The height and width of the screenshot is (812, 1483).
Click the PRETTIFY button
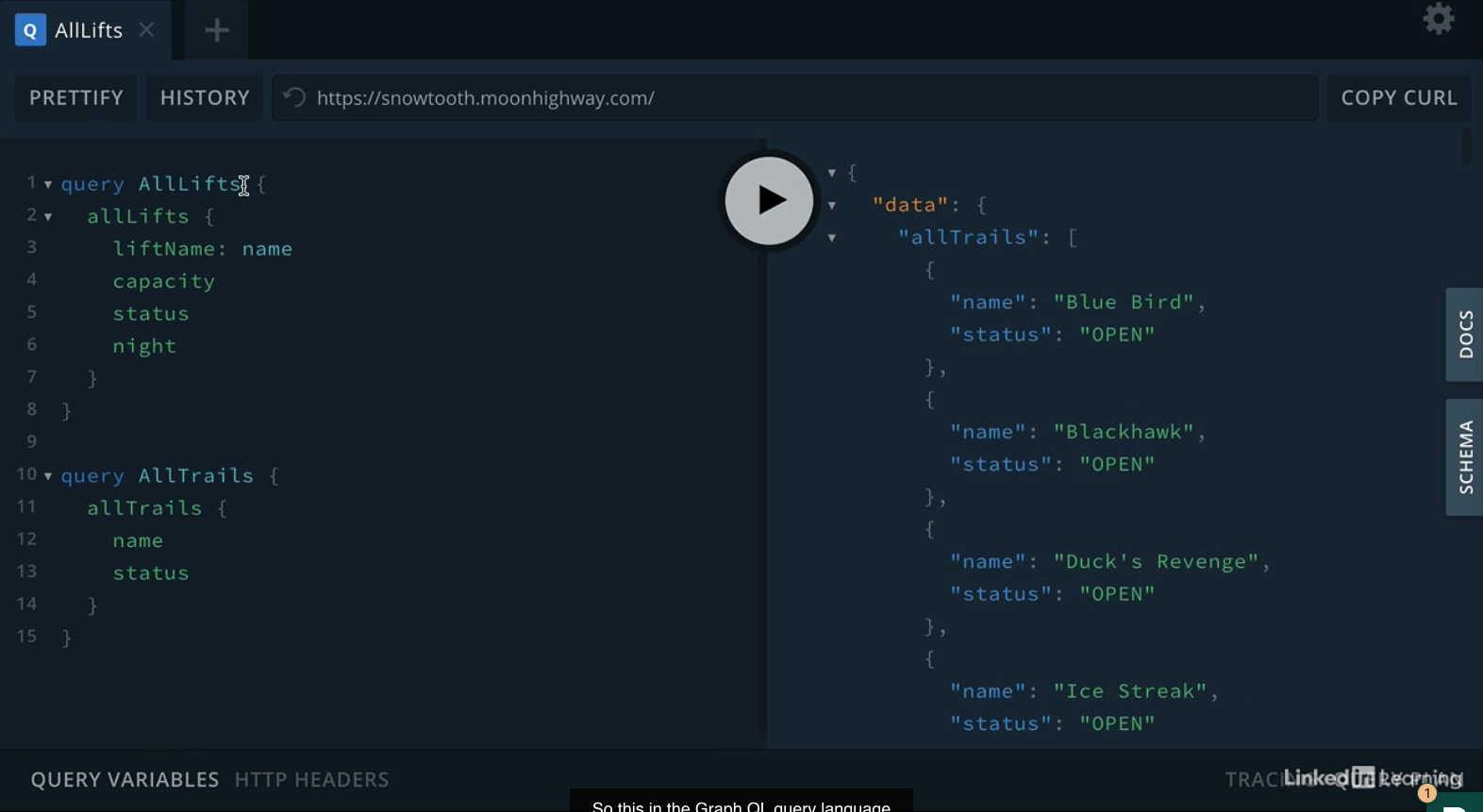(76, 98)
